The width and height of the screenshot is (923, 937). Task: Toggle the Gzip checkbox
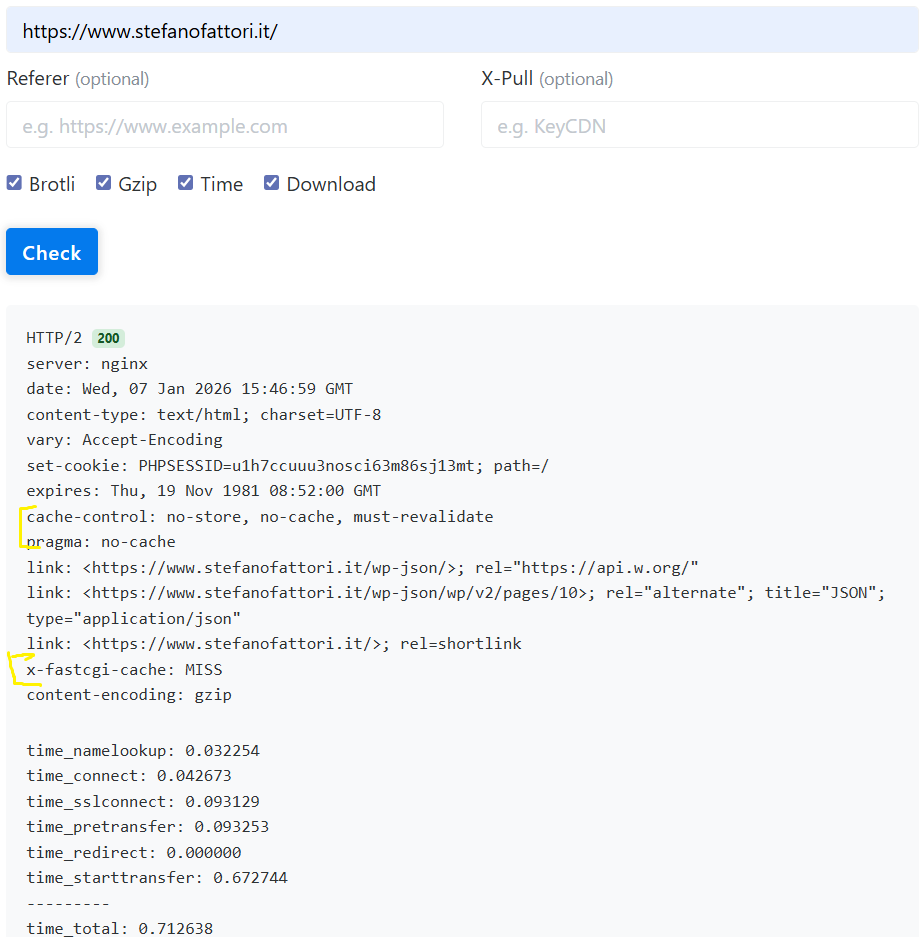coord(104,183)
